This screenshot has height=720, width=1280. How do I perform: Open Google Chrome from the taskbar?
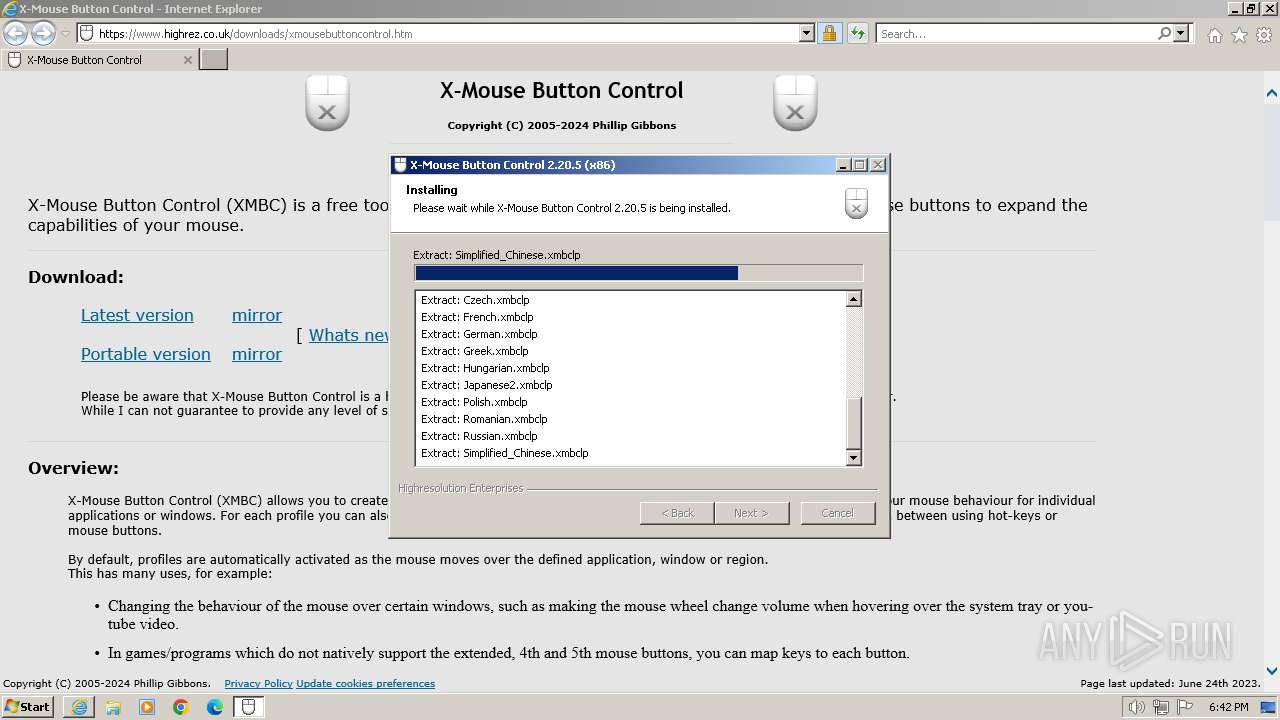pyautogui.click(x=181, y=707)
